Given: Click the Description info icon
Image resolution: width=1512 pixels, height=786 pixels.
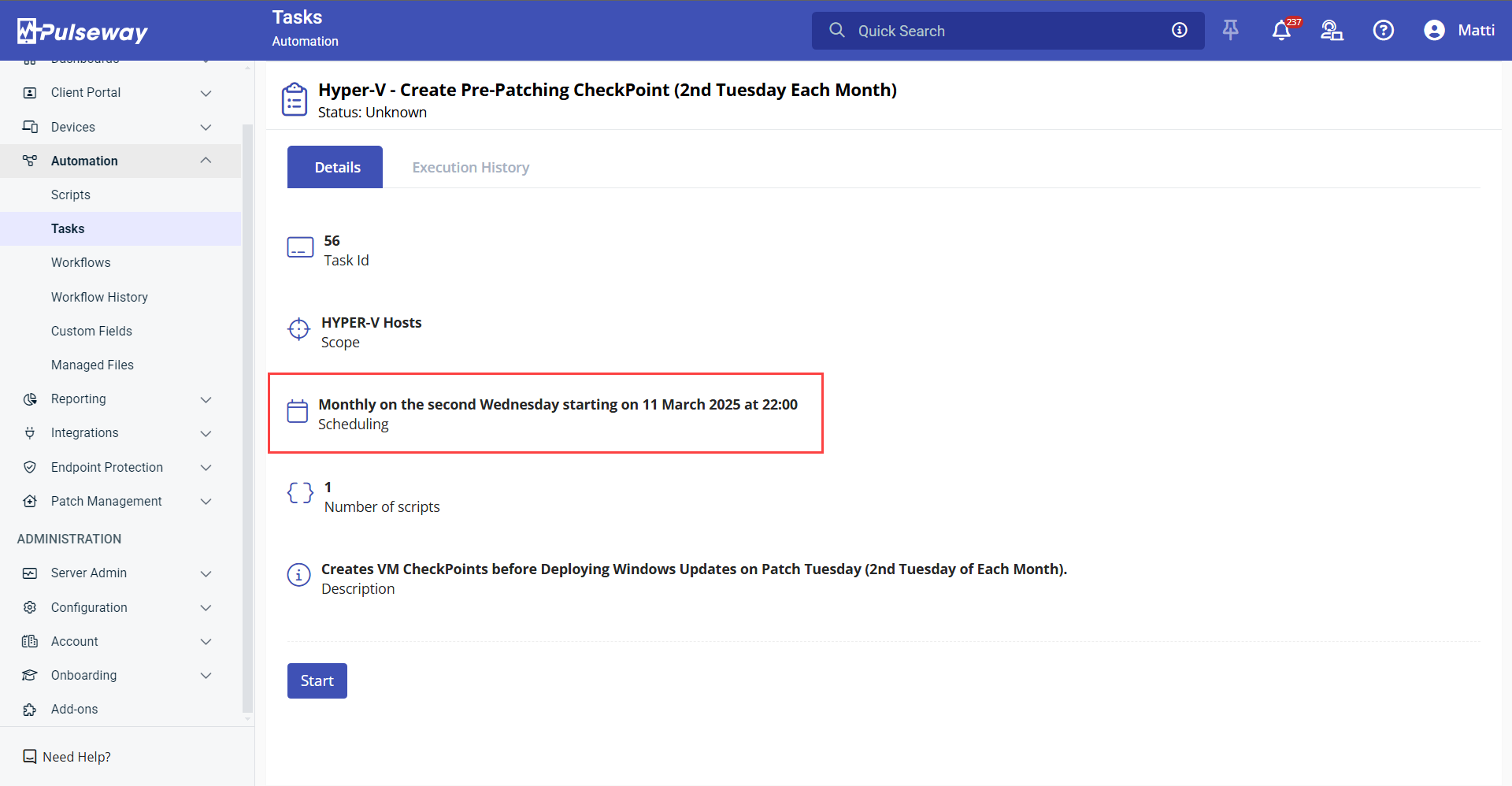Looking at the screenshot, I should [x=298, y=575].
